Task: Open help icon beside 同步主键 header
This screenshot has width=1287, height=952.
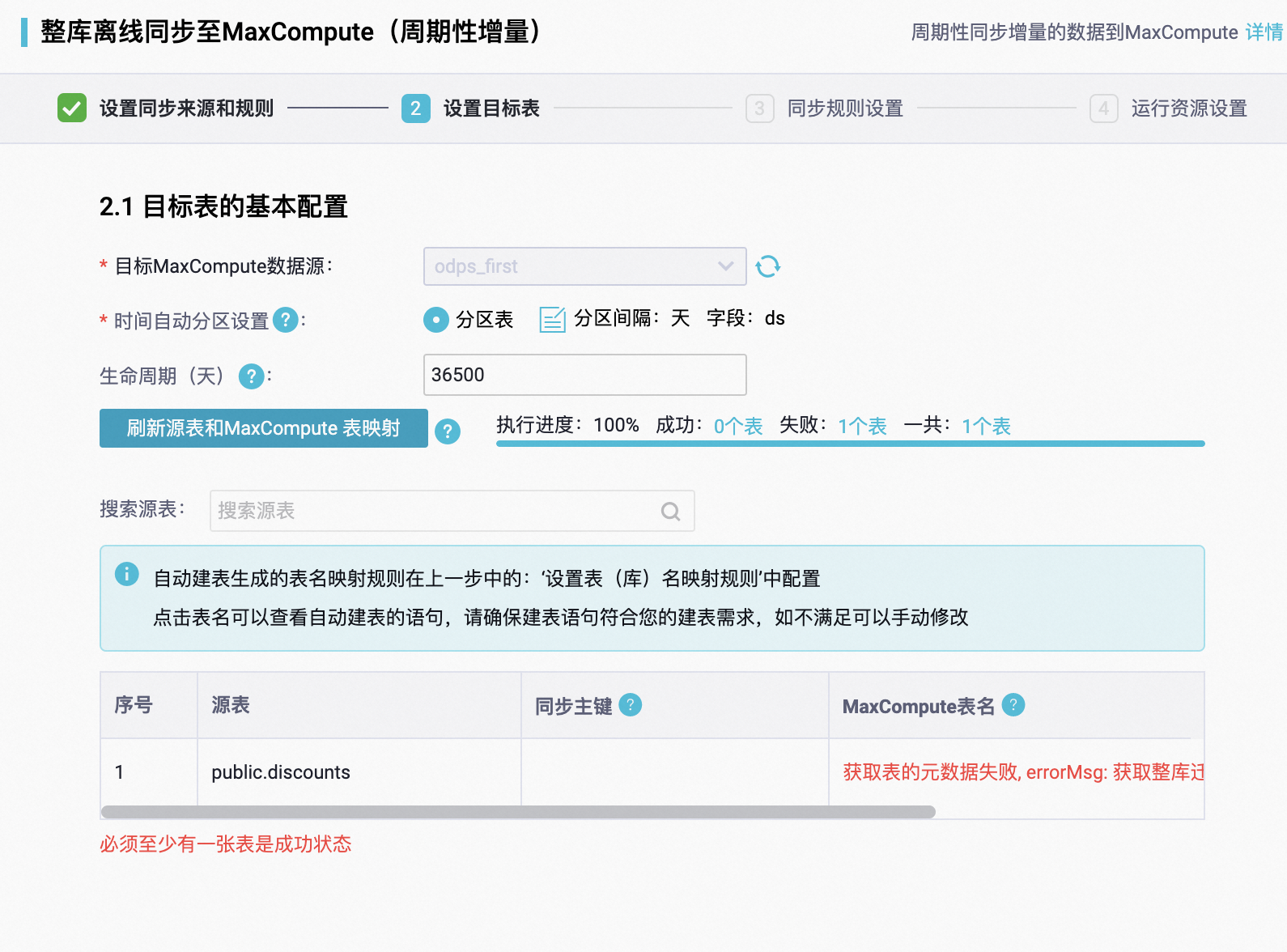Action: click(x=631, y=705)
